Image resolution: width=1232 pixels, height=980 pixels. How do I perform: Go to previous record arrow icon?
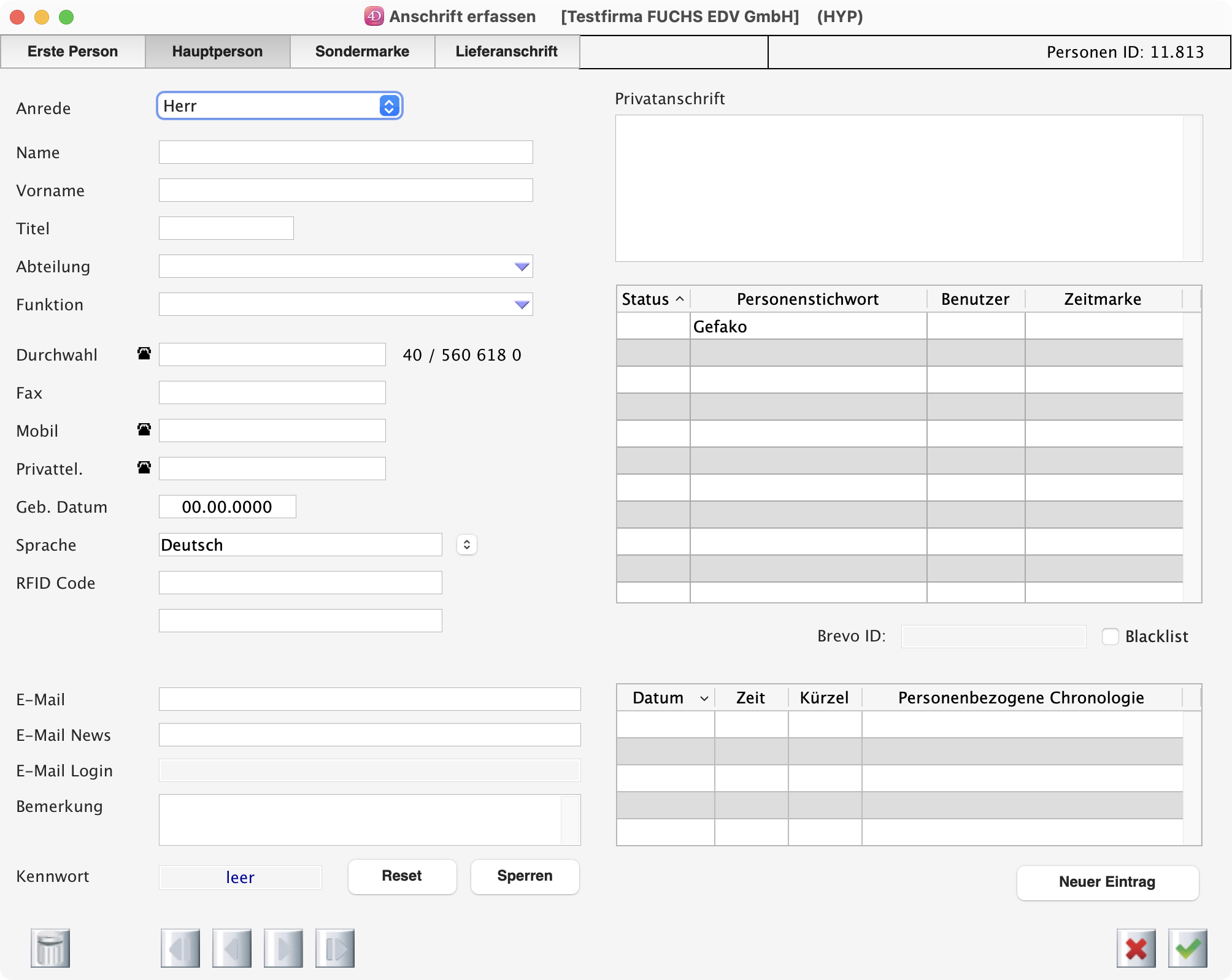click(x=232, y=948)
